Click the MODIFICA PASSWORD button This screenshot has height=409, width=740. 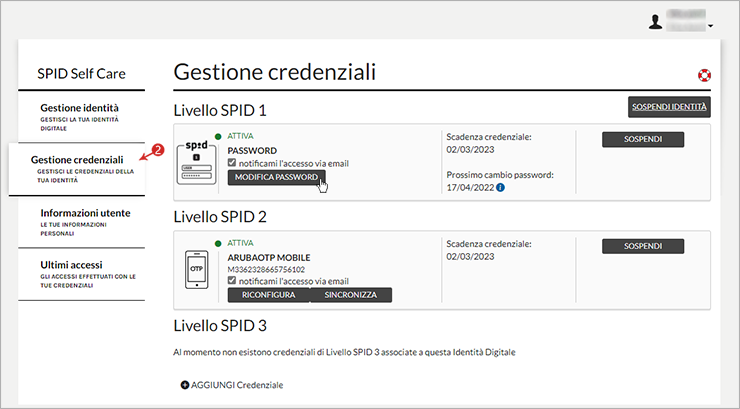(277, 177)
